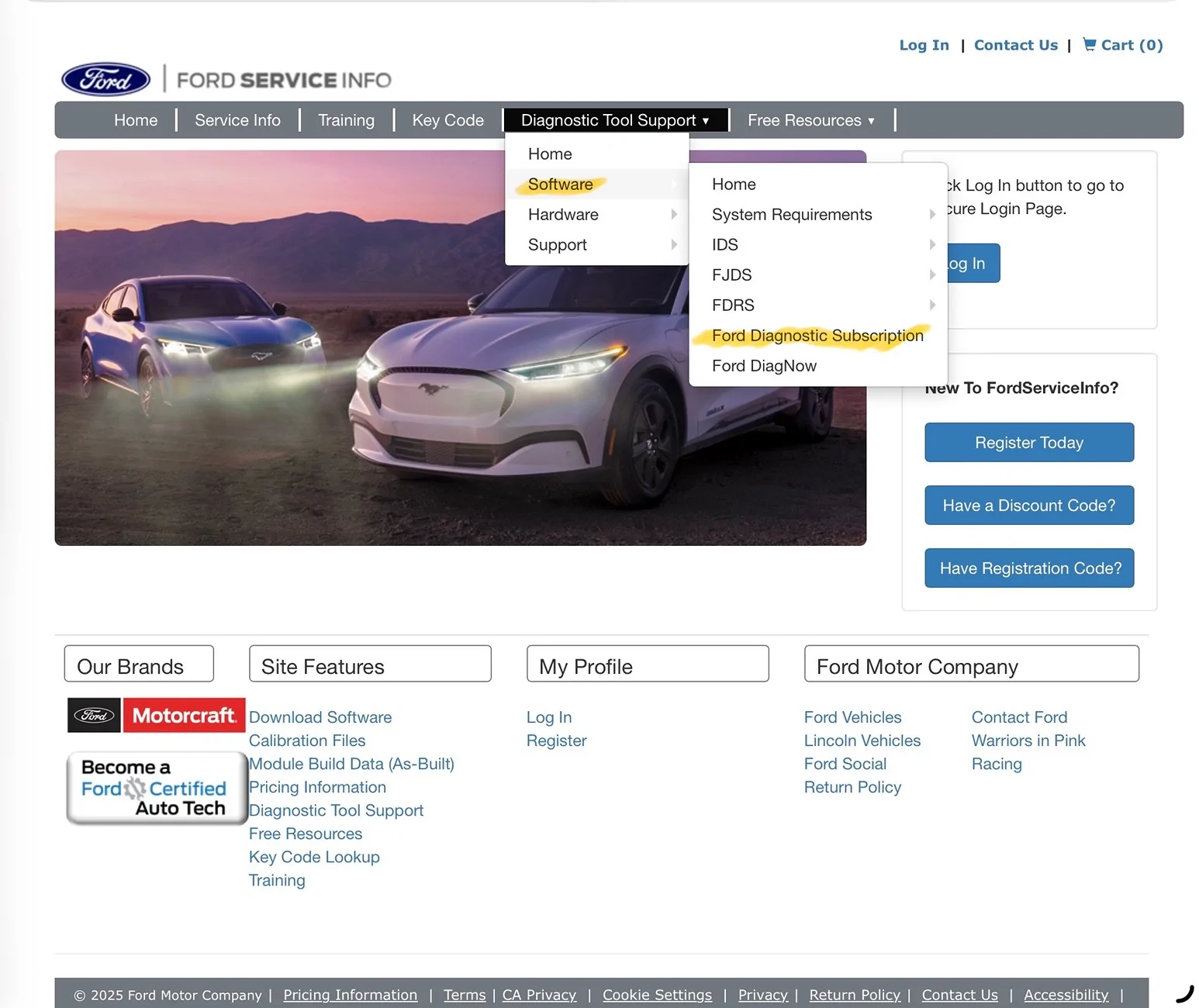Viewport: 1199px width, 1008px height.
Task: Expand System Requirements submenu
Action: [x=818, y=215]
